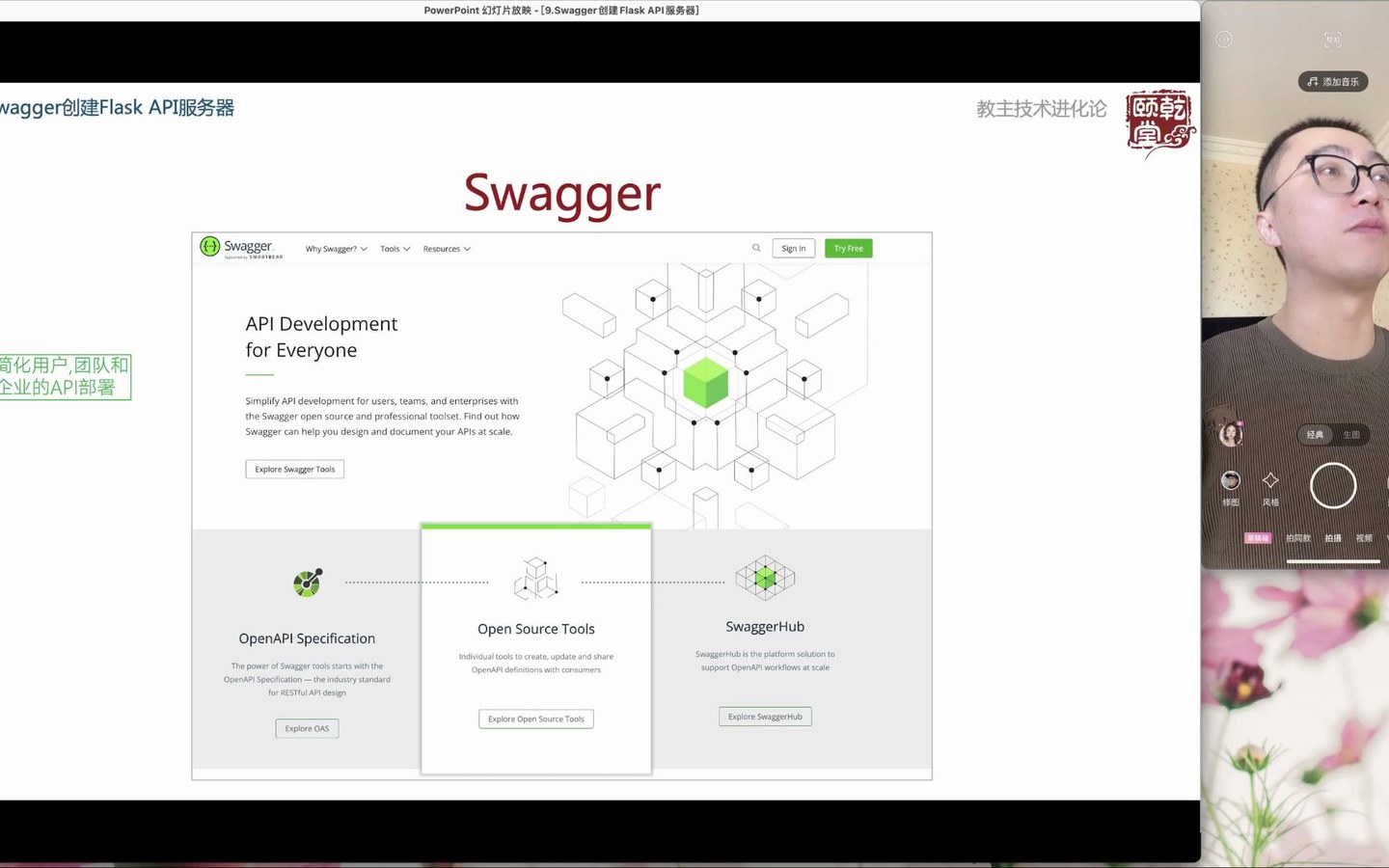The height and width of the screenshot is (868, 1389).
Task: Click the OpenAPI Specification icon
Action: tap(308, 582)
